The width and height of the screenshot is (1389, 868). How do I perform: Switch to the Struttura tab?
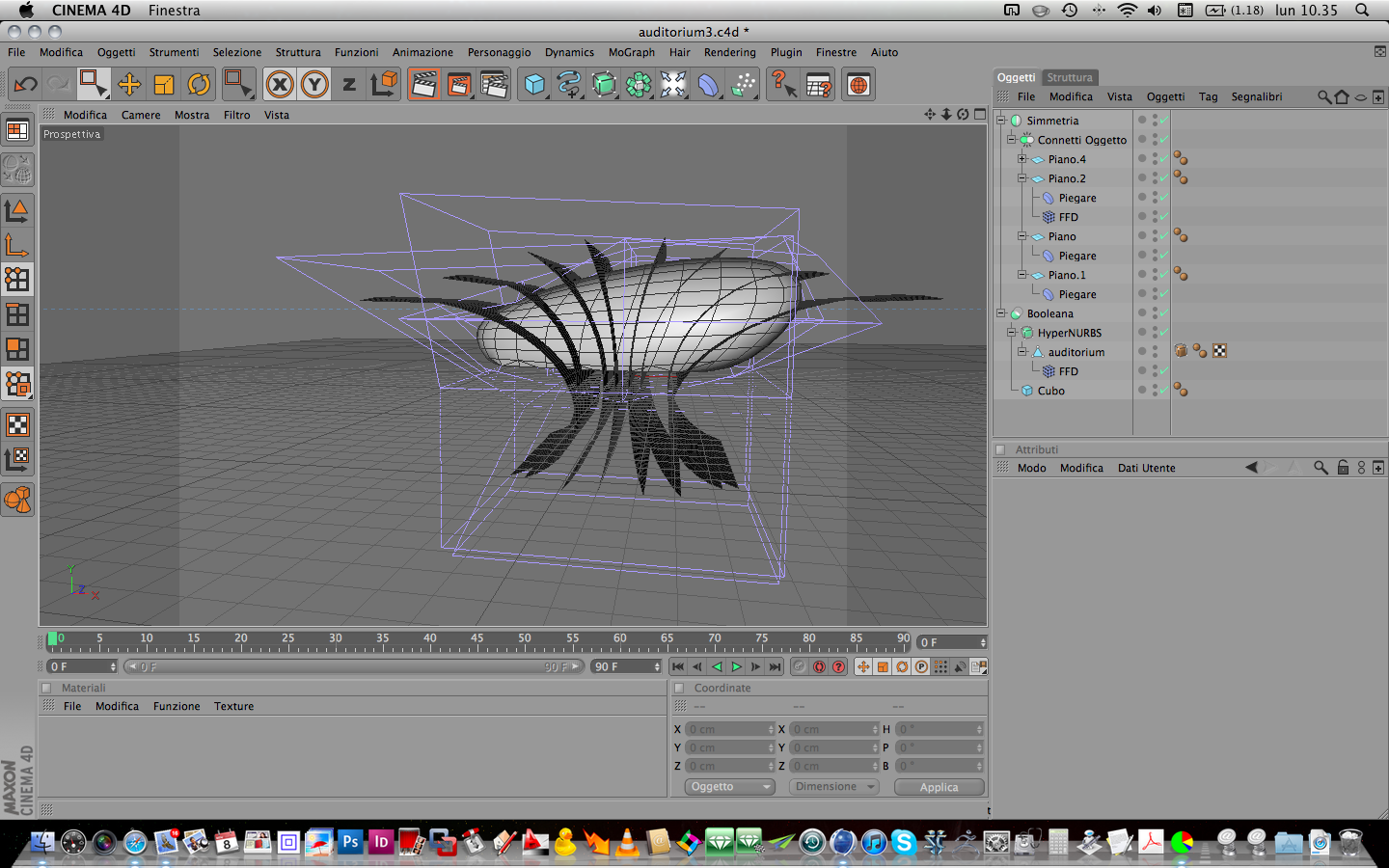click(1070, 77)
